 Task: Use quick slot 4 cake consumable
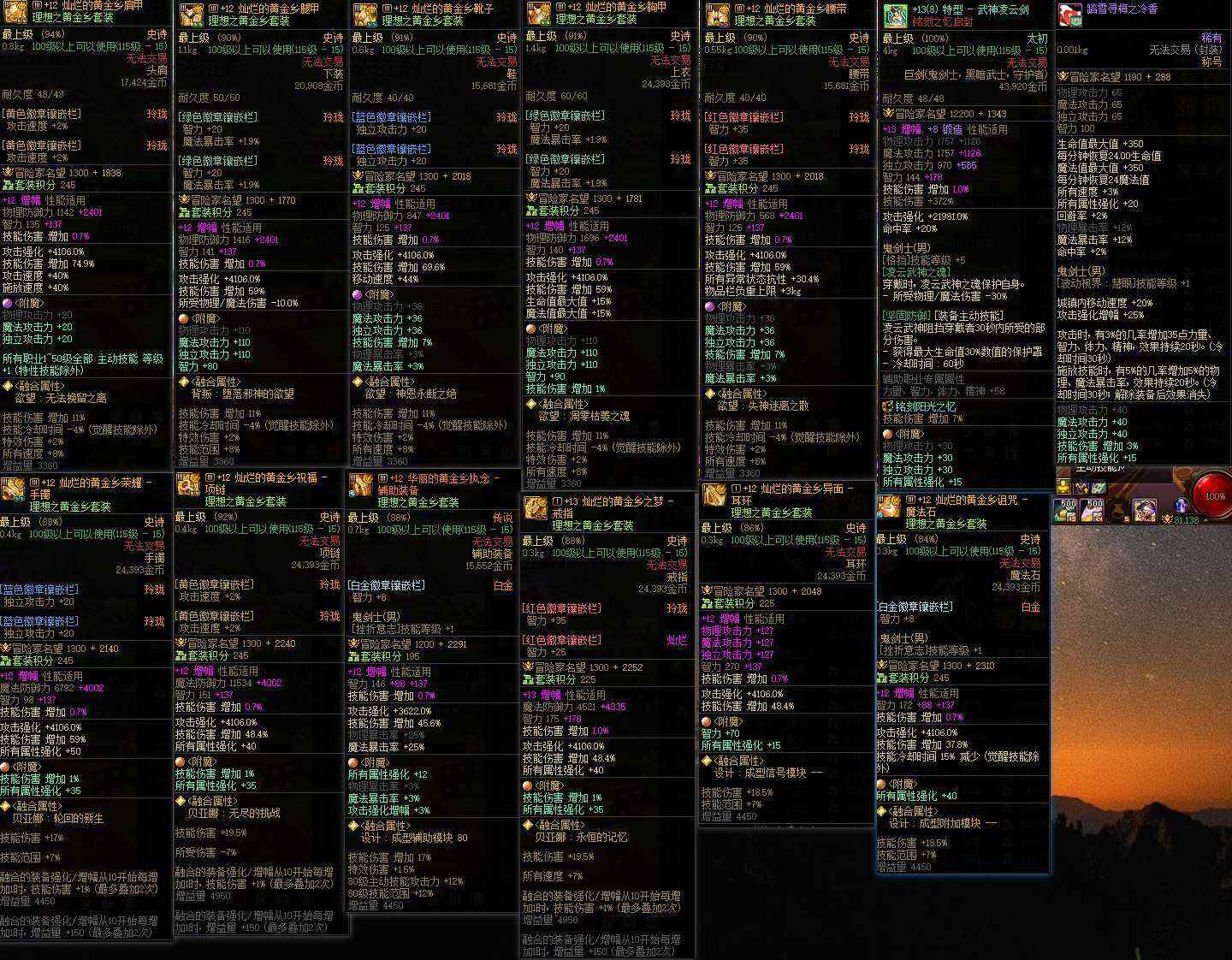click(x=1093, y=510)
